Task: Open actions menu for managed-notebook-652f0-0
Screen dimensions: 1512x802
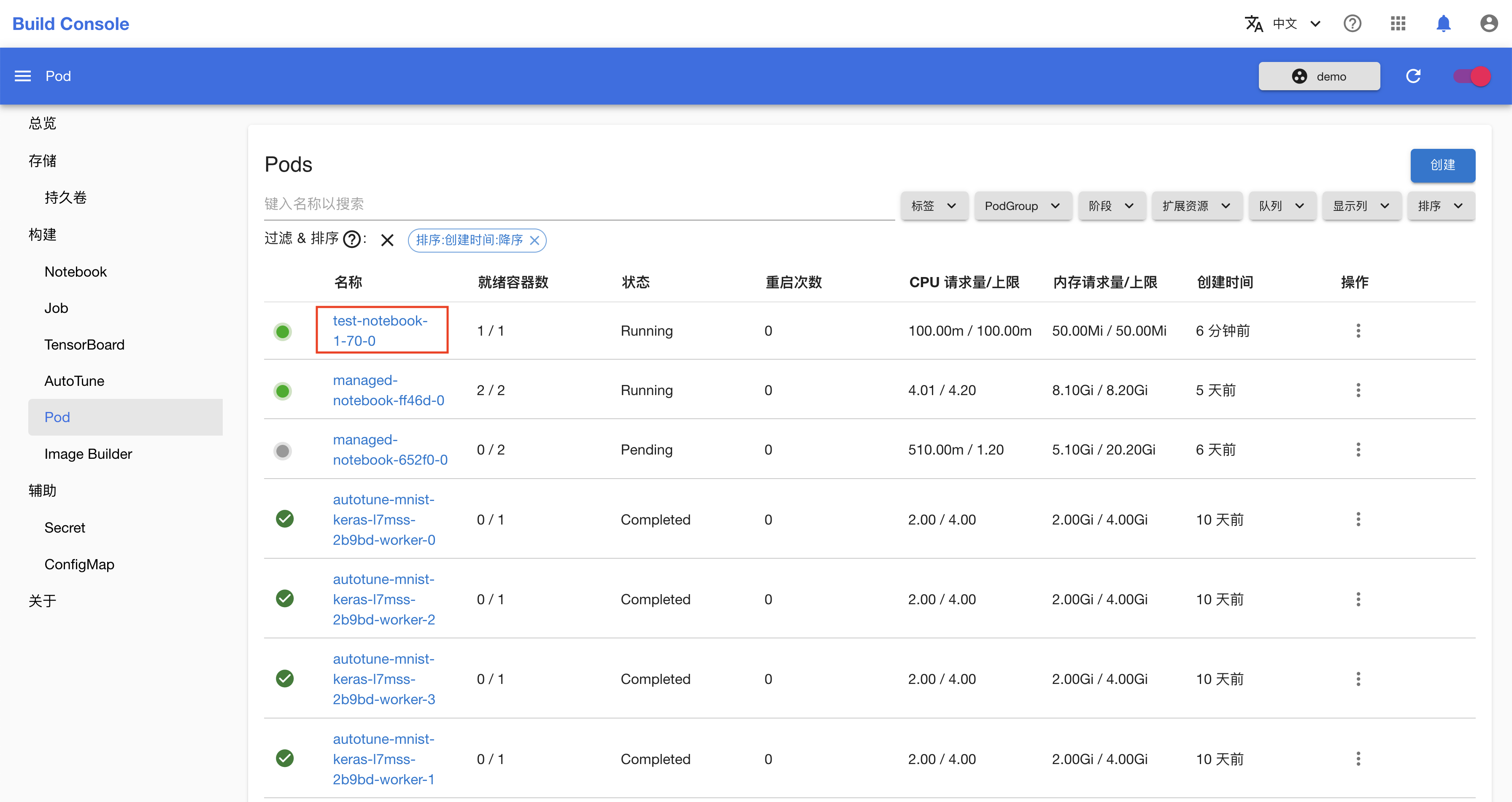Action: [x=1358, y=449]
